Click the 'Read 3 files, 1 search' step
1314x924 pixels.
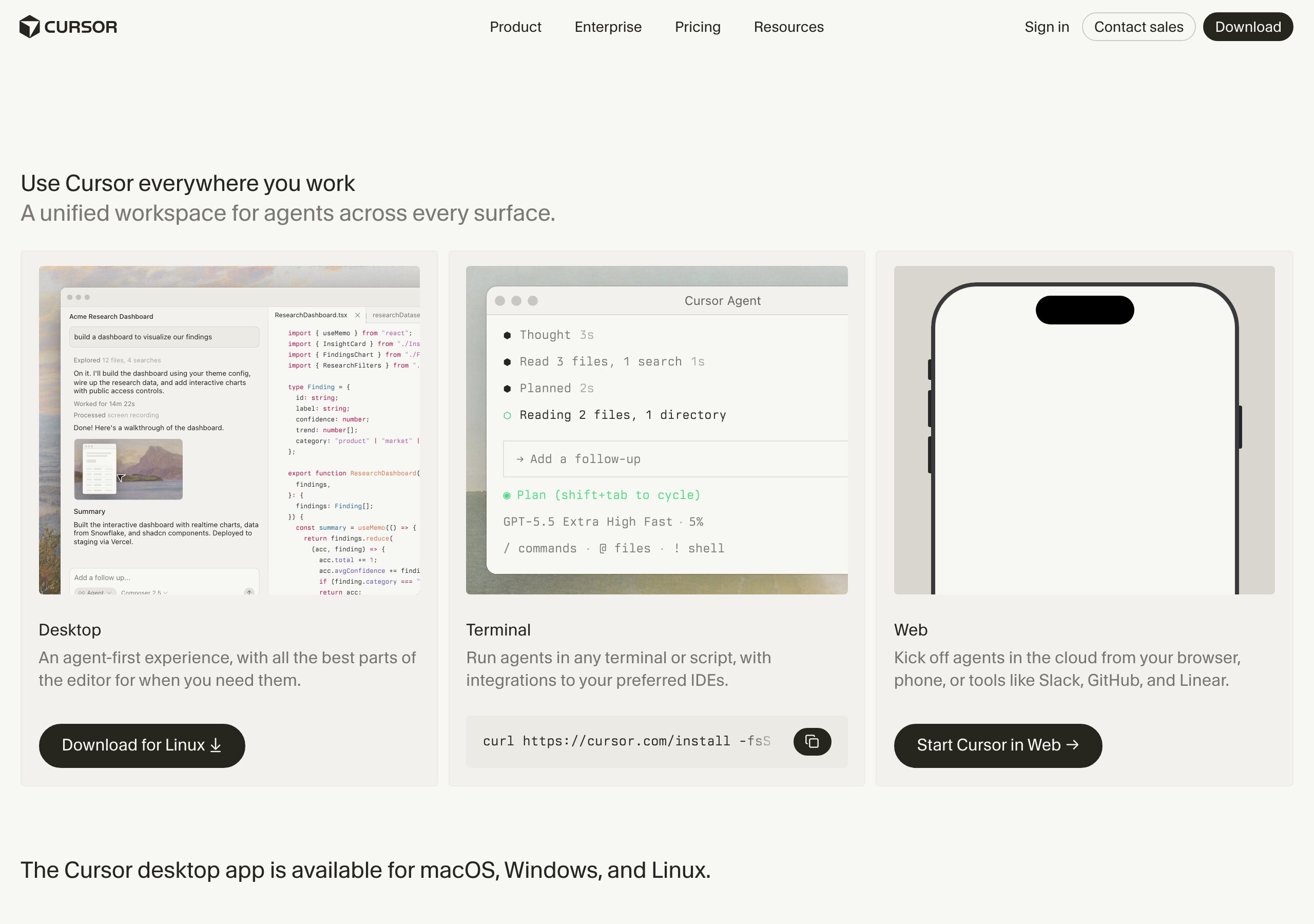[604, 362]
